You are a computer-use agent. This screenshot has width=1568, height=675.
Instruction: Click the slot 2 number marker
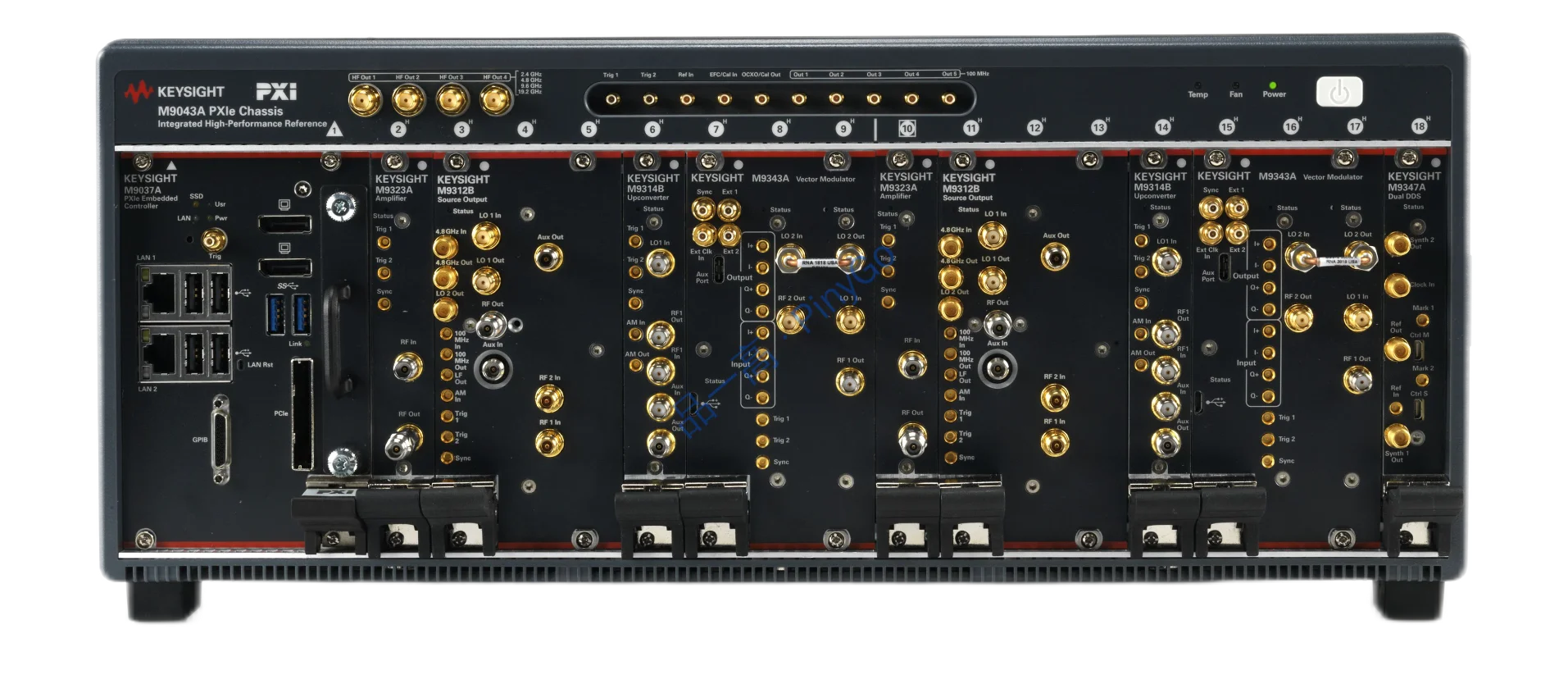(x=398, y=130)
